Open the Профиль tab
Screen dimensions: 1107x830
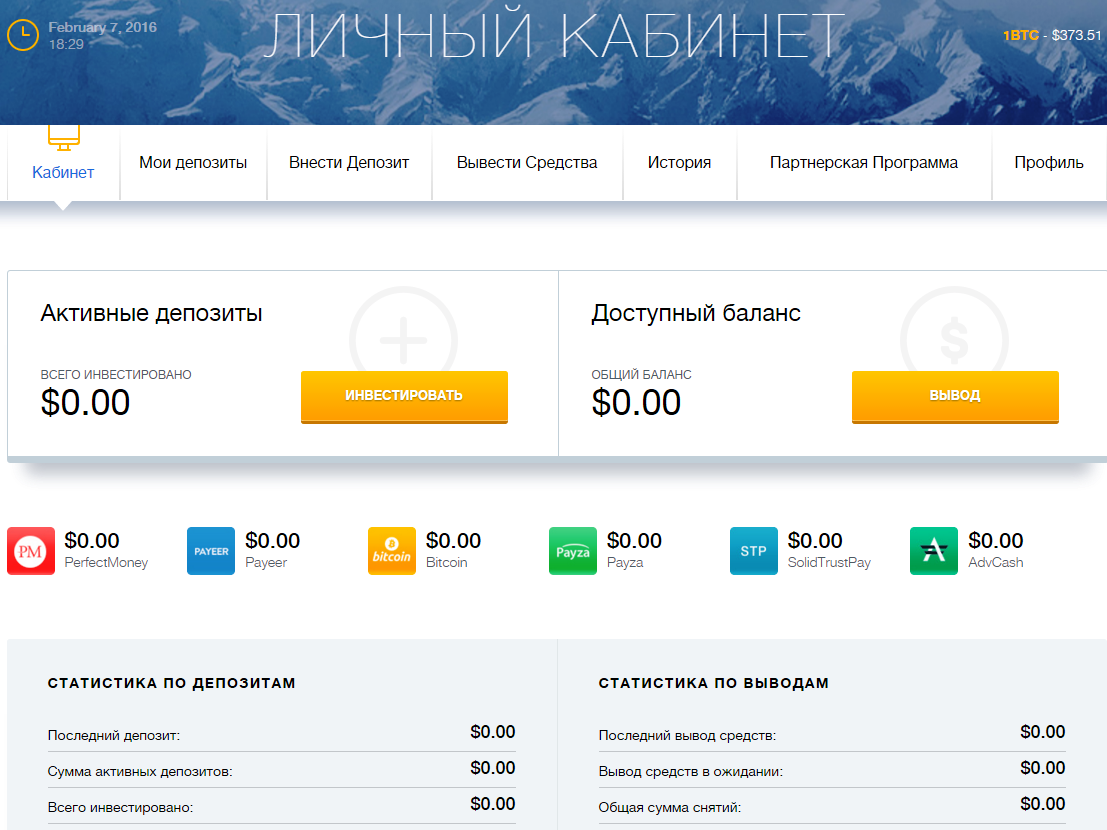coord(1048,163)
